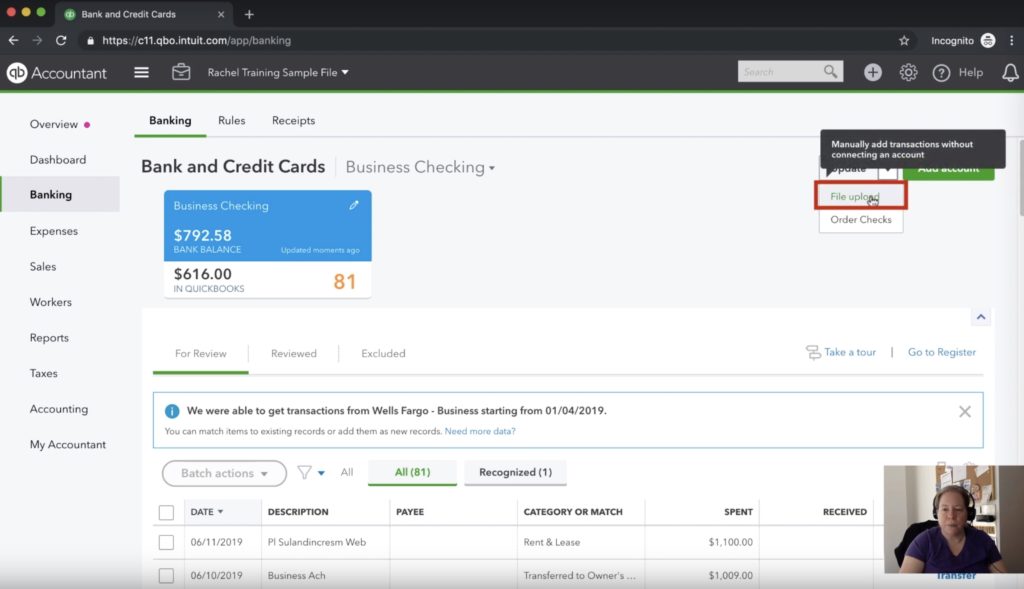
Task: Click the Need more data? link
Action: point(480,431)
